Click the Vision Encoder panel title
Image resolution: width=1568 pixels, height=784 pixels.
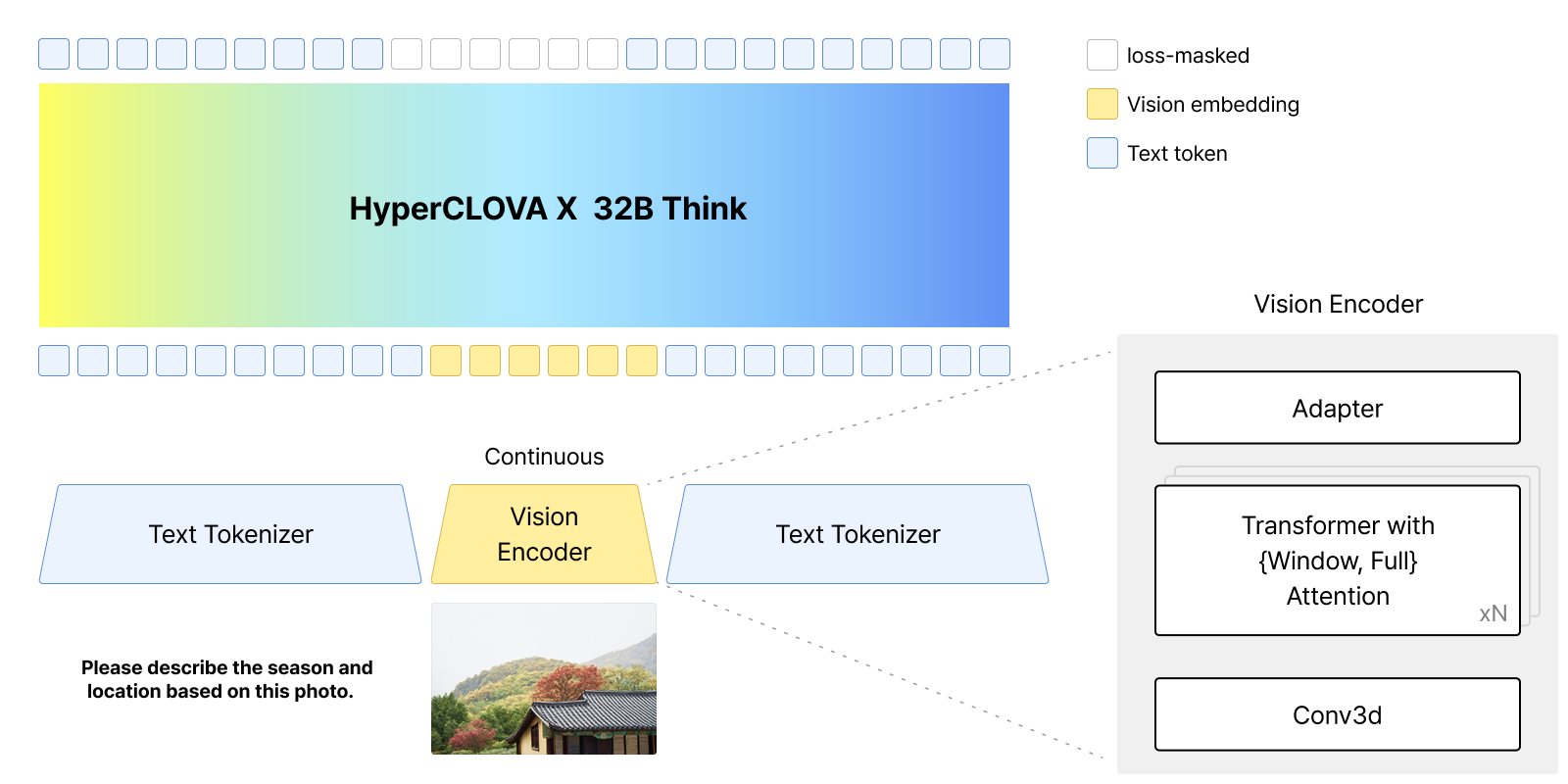click(1338, 304)
